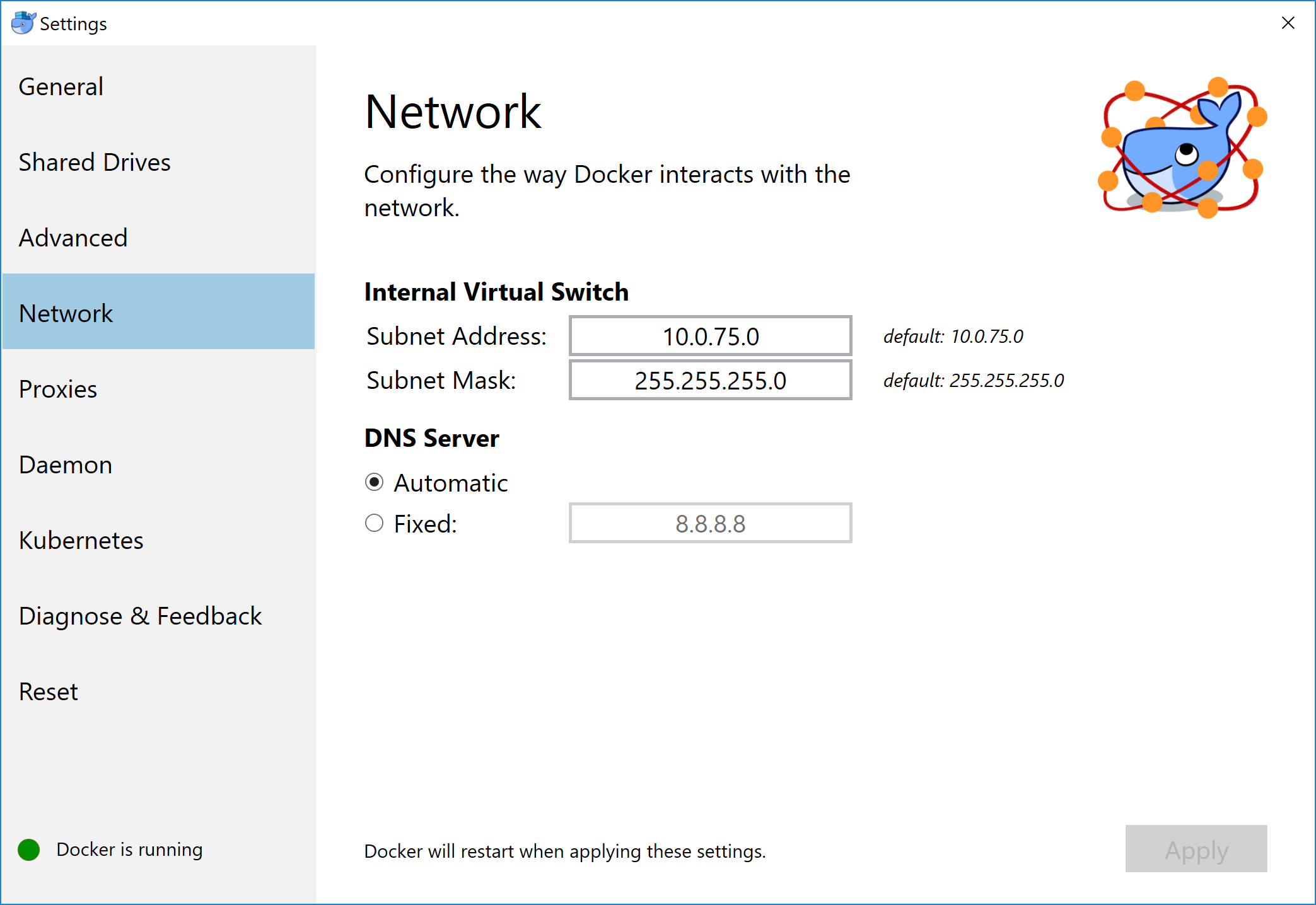Click the Docker networking whale illustration

tap(1179, 148)
